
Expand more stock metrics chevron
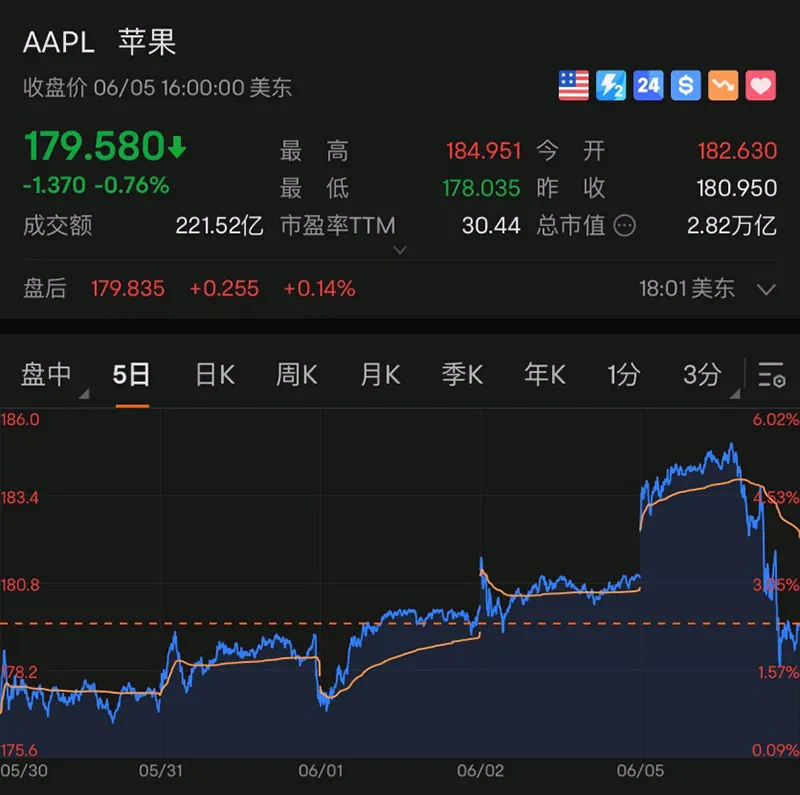pos(401,250)
